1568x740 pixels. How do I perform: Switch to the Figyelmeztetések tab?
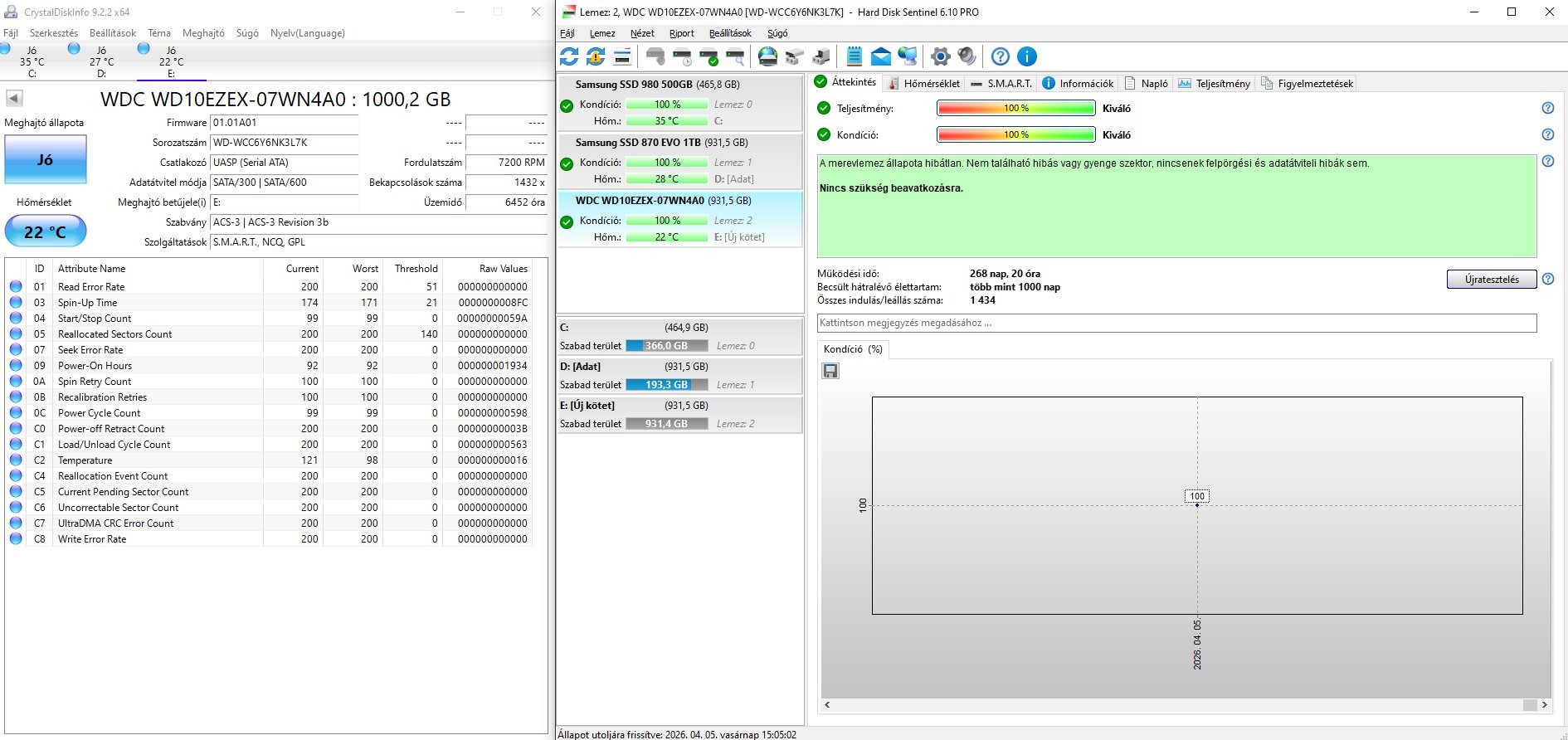(x=1307, y=83)
